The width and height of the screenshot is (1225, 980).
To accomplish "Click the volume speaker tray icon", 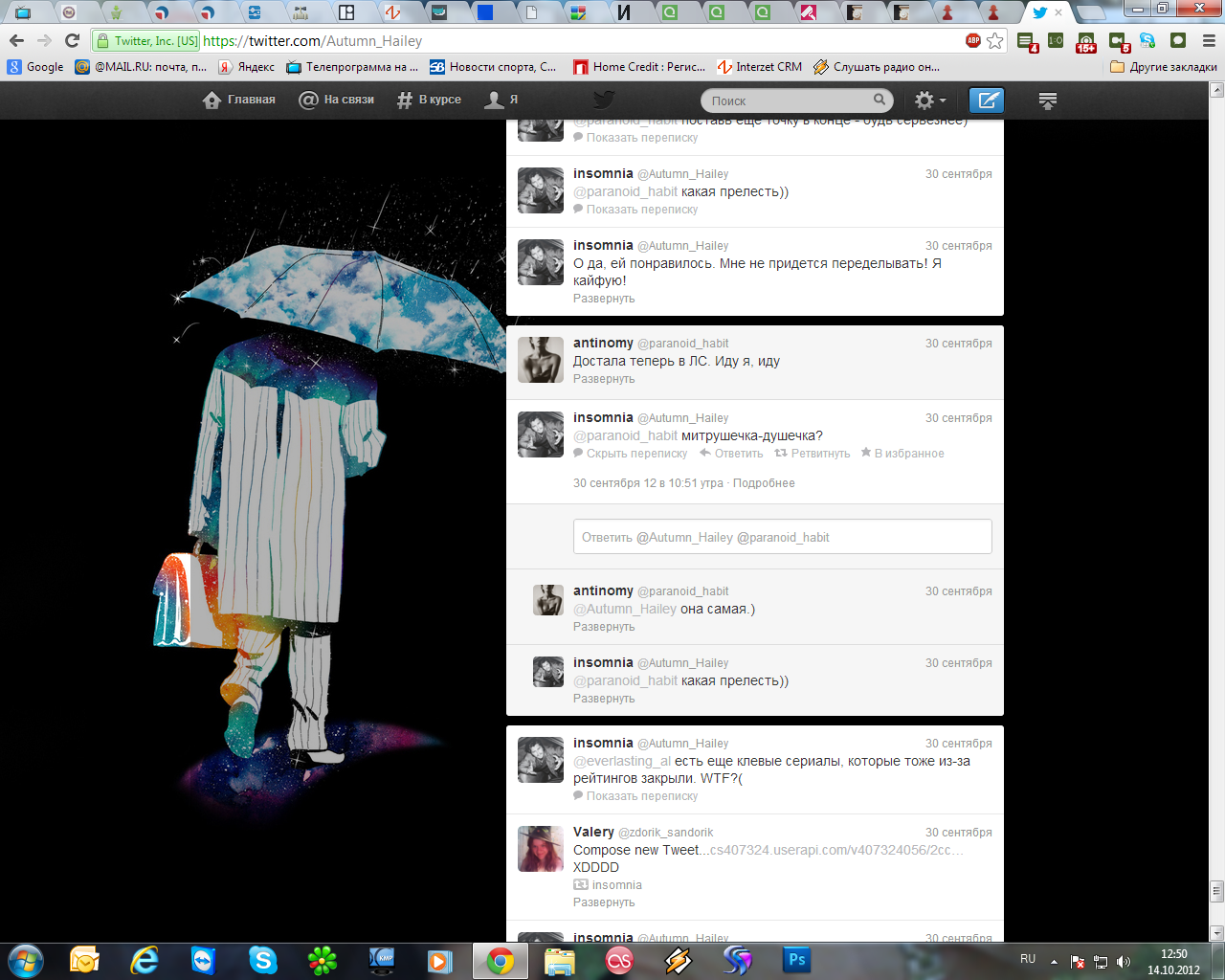I will click(1123, 961).
